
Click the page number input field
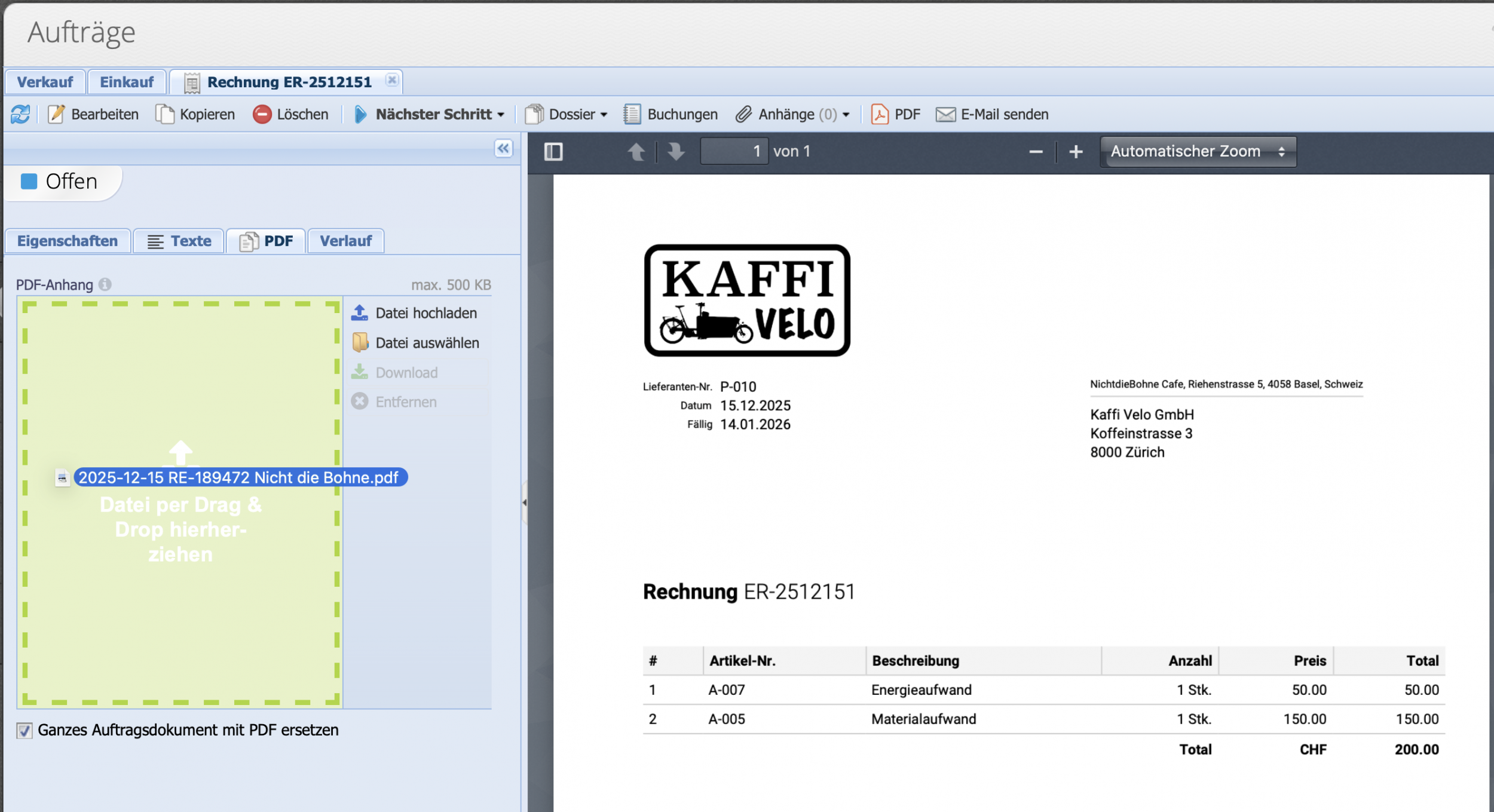(734, 152)
